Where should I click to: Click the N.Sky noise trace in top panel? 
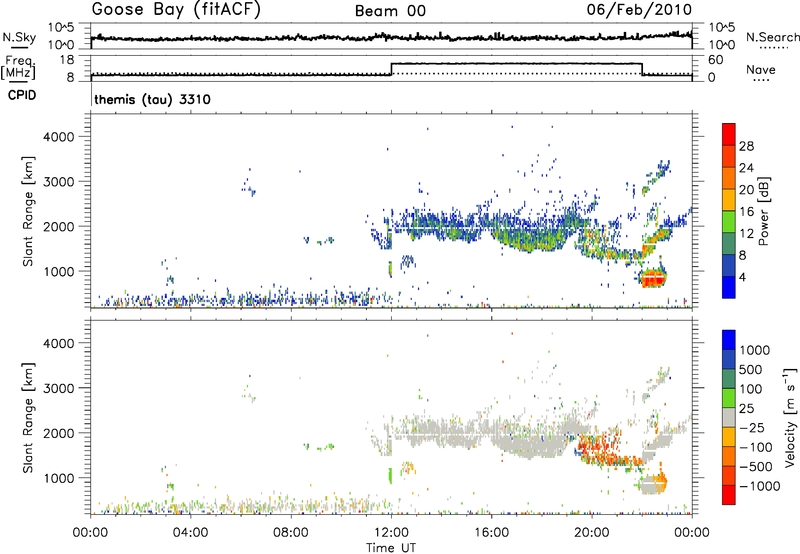click(x=391, y=37)
